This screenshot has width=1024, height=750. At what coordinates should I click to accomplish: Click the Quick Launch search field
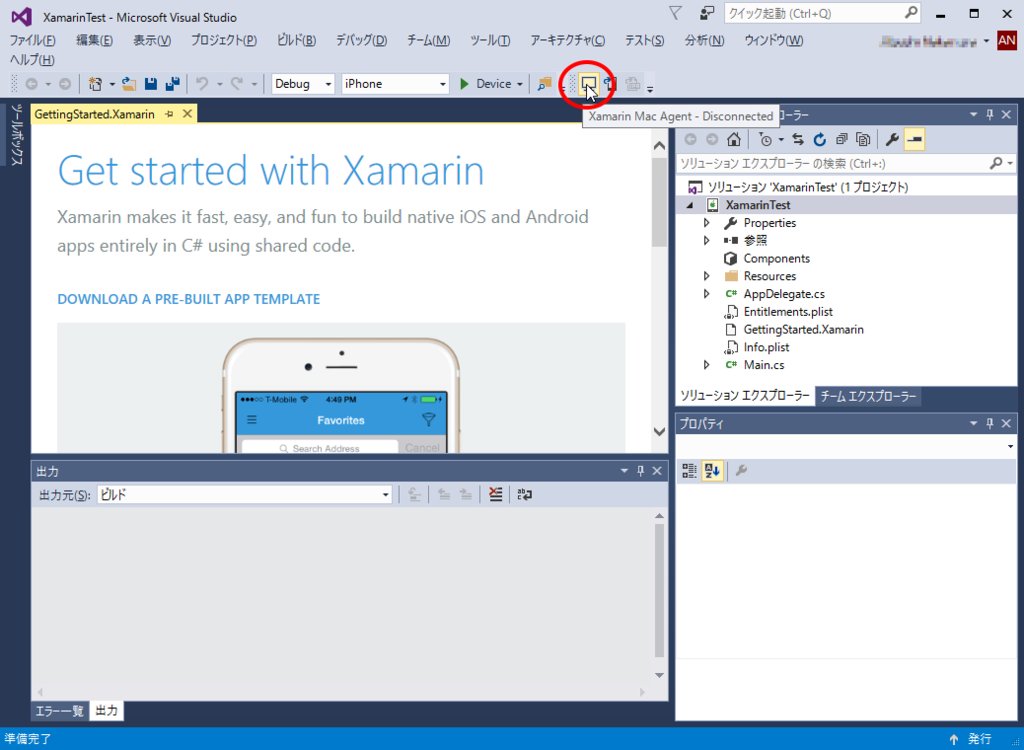(822, 13)
